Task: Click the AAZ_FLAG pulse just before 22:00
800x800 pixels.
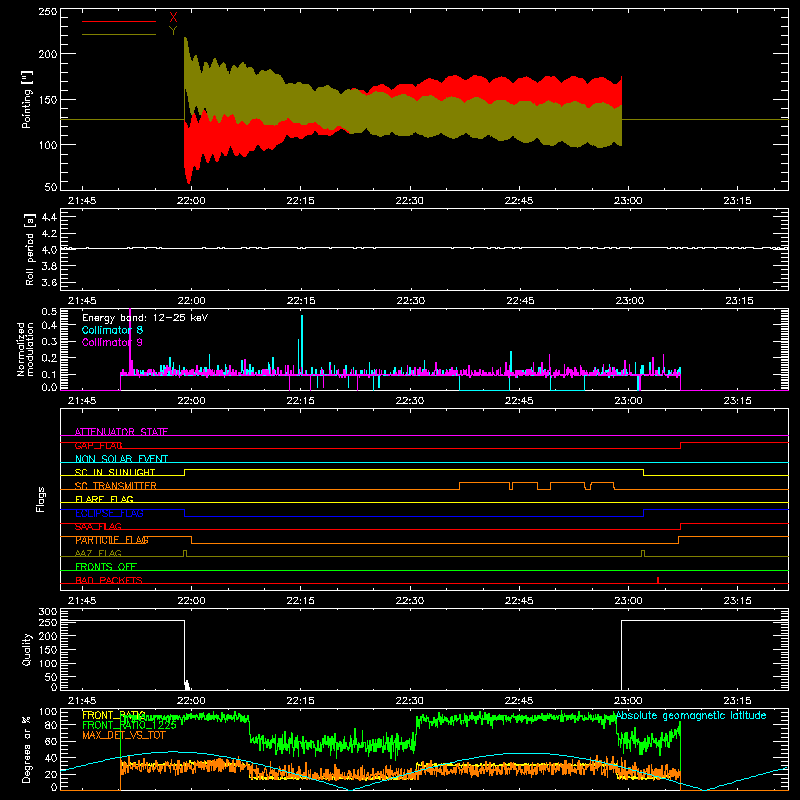Action: pos(185,553)
